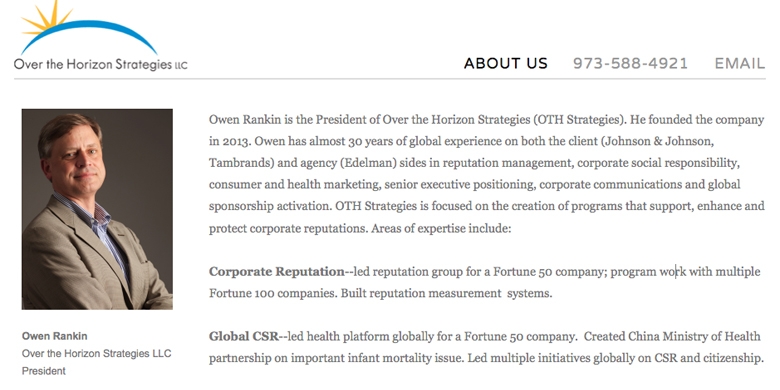Select the 973-588-4921 phone number link

click(630, 64)
